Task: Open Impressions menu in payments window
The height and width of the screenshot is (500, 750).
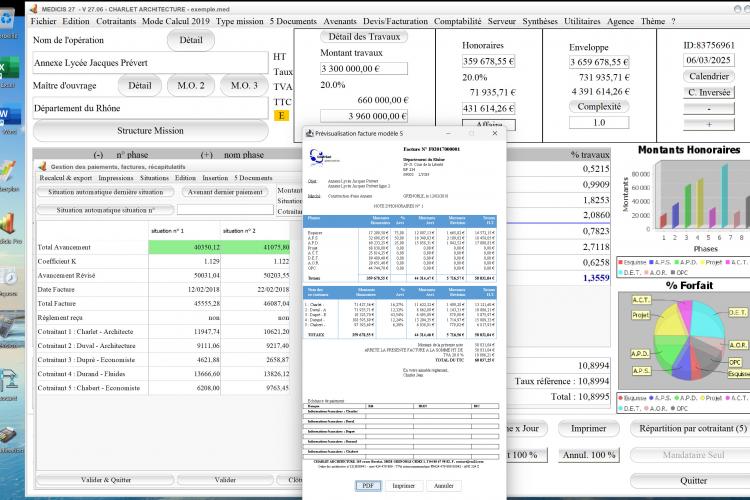Action: 116,178
